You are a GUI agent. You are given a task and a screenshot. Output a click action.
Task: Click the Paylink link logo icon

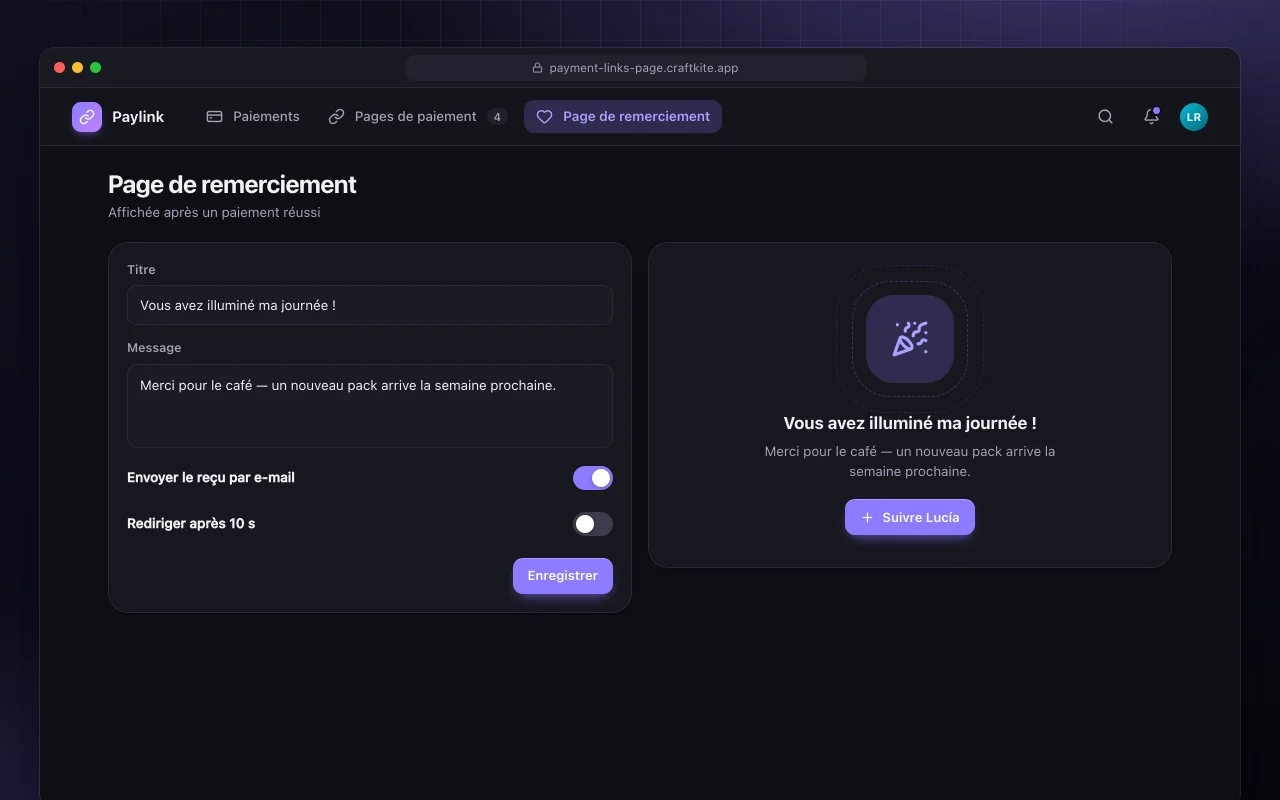pyautogui.click(x=87, y=117)
